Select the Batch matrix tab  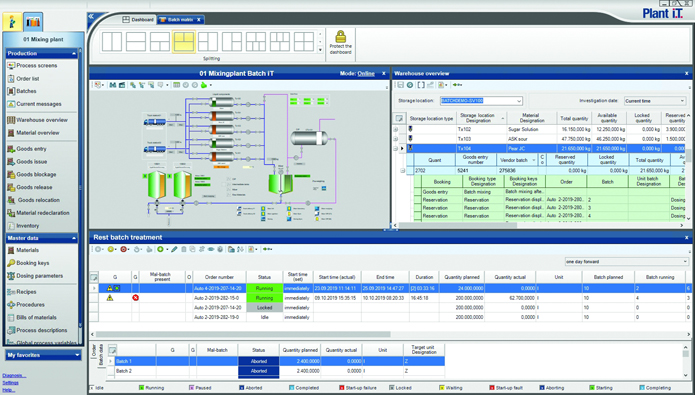point(180,20)
